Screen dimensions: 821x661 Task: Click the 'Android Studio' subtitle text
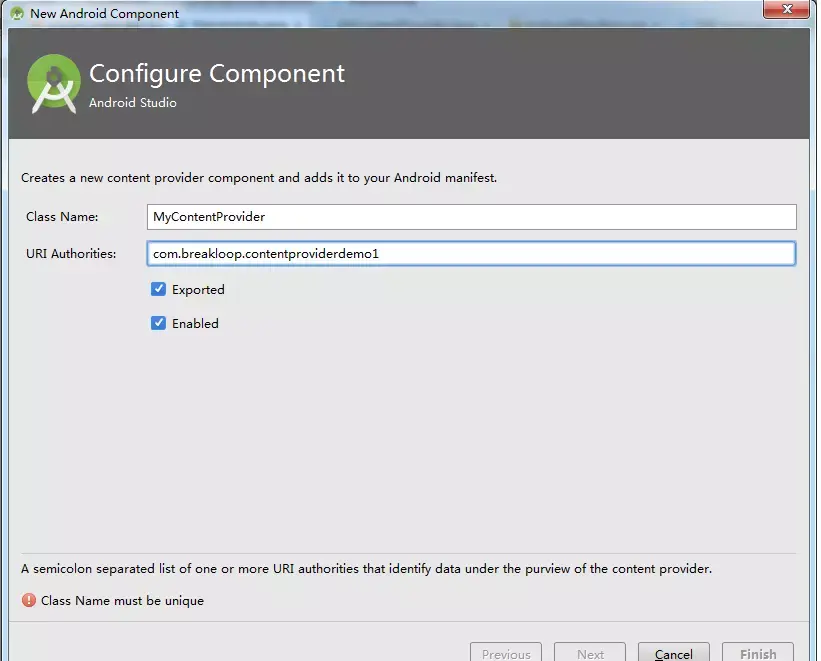tap(133, 103)
